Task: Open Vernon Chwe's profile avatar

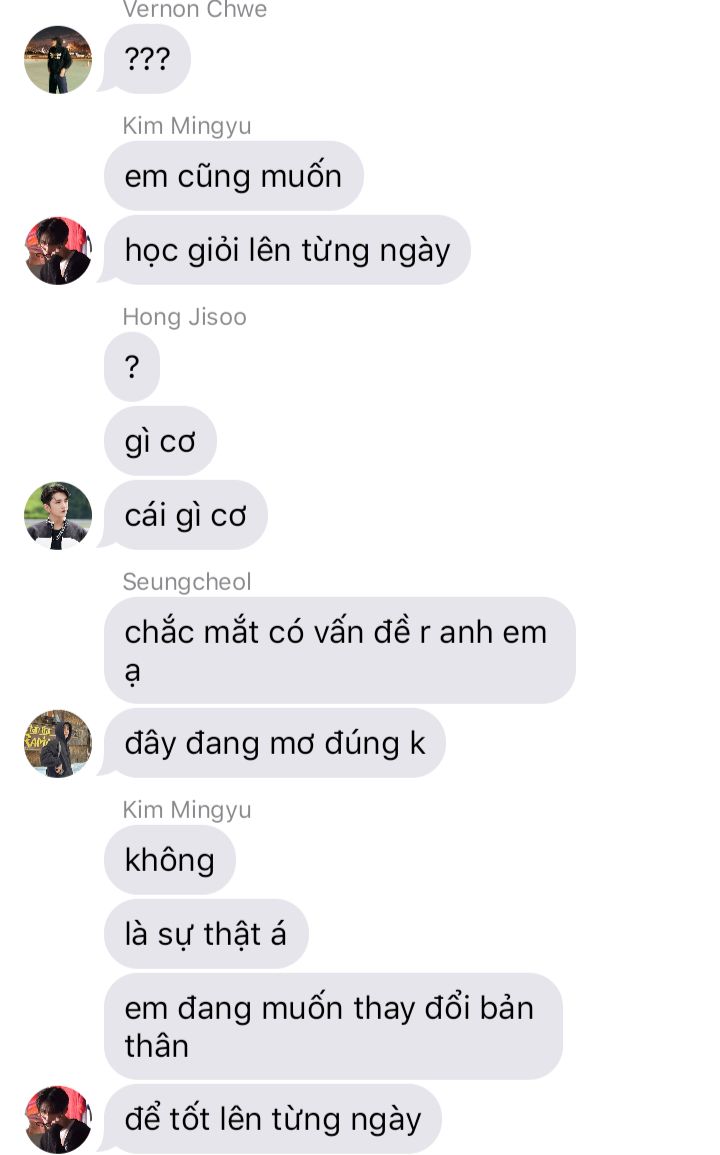Action: [x=58, y=60]
